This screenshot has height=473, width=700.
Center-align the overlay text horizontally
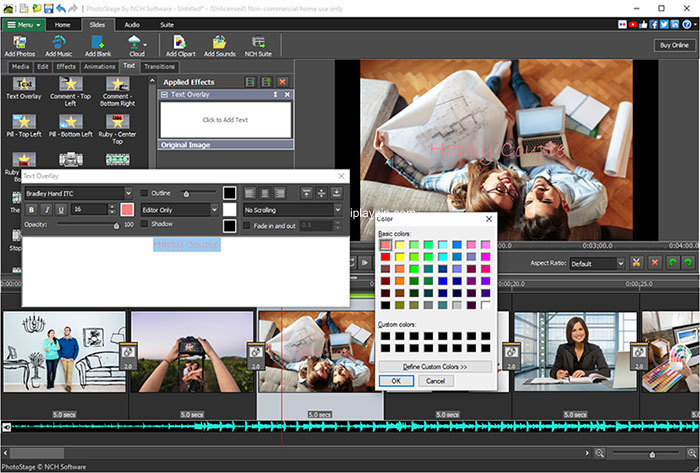pyautogui.click(x=265, y=193)
